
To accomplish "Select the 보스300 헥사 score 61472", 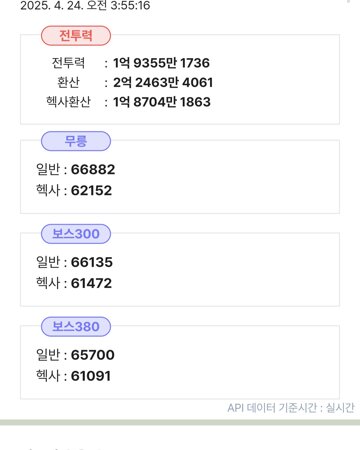I will 91,283.
